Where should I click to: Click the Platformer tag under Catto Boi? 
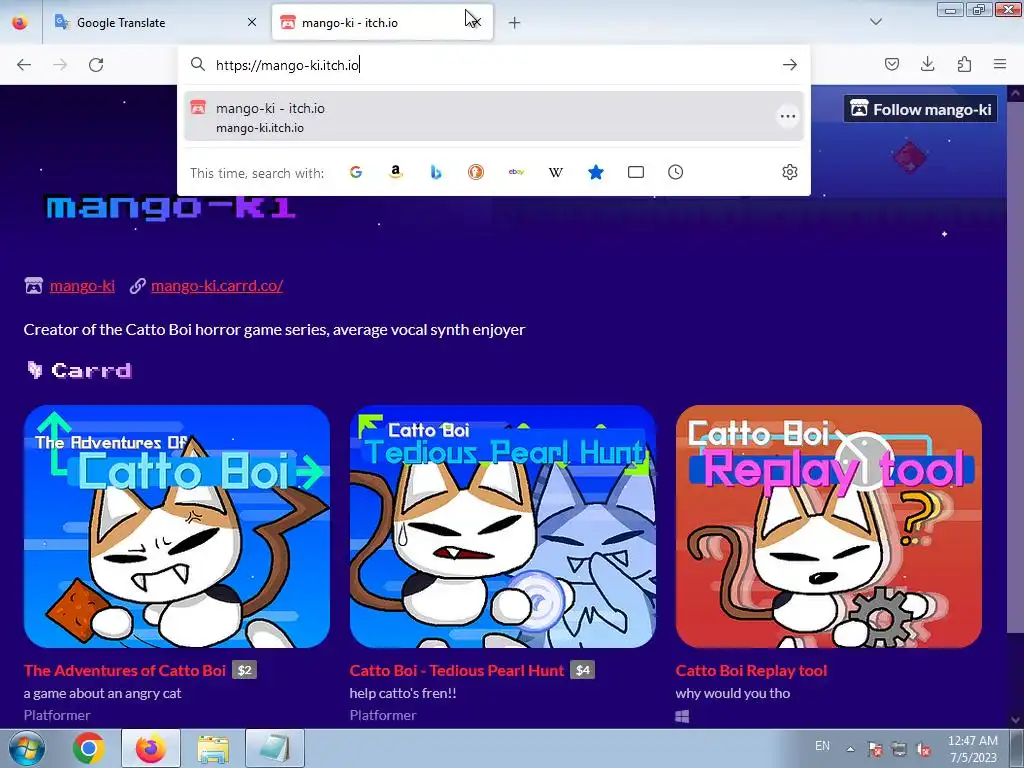point(57,715)
